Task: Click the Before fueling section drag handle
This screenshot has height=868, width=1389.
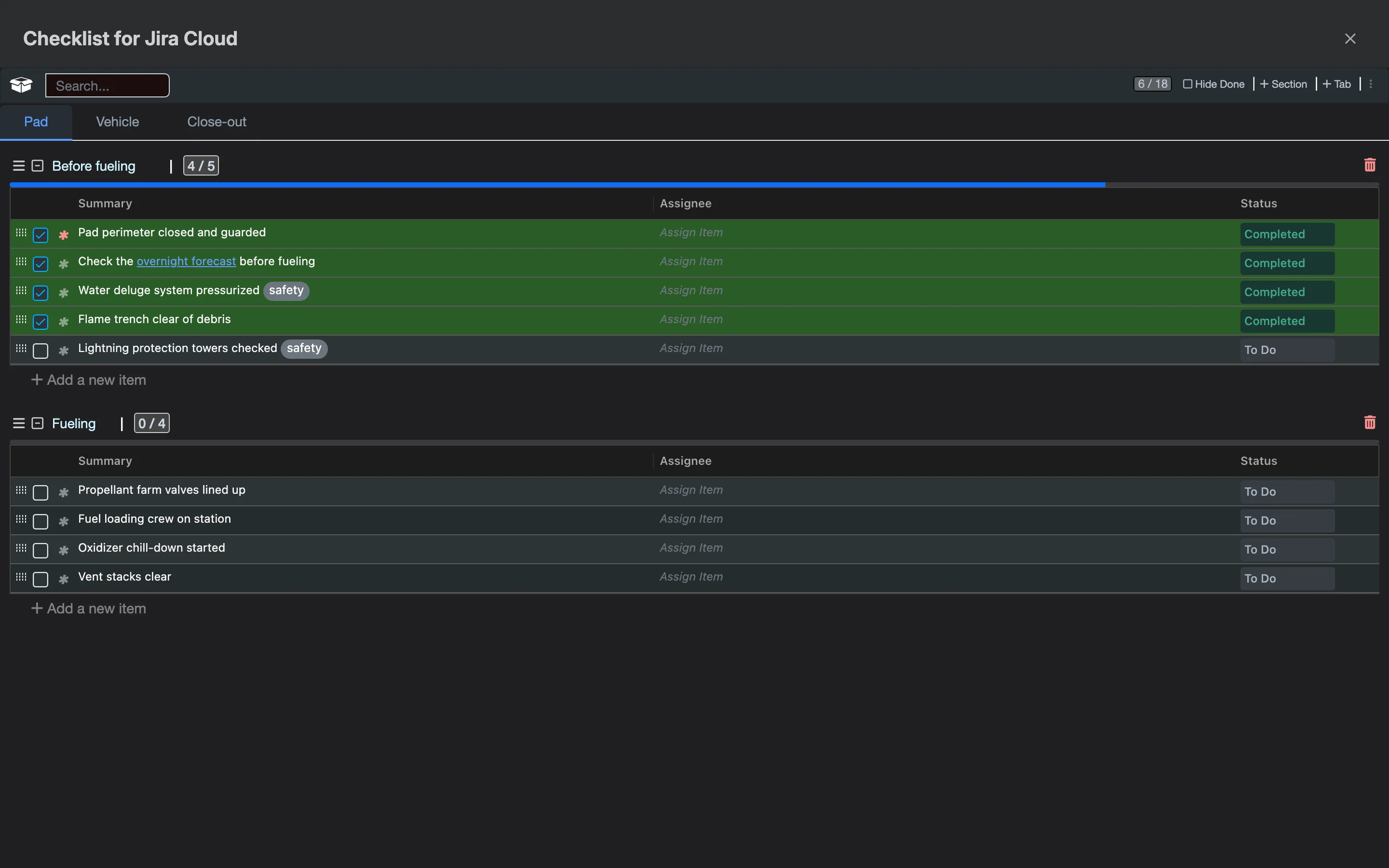Action: pyautogui.click(x=18, y=166)
